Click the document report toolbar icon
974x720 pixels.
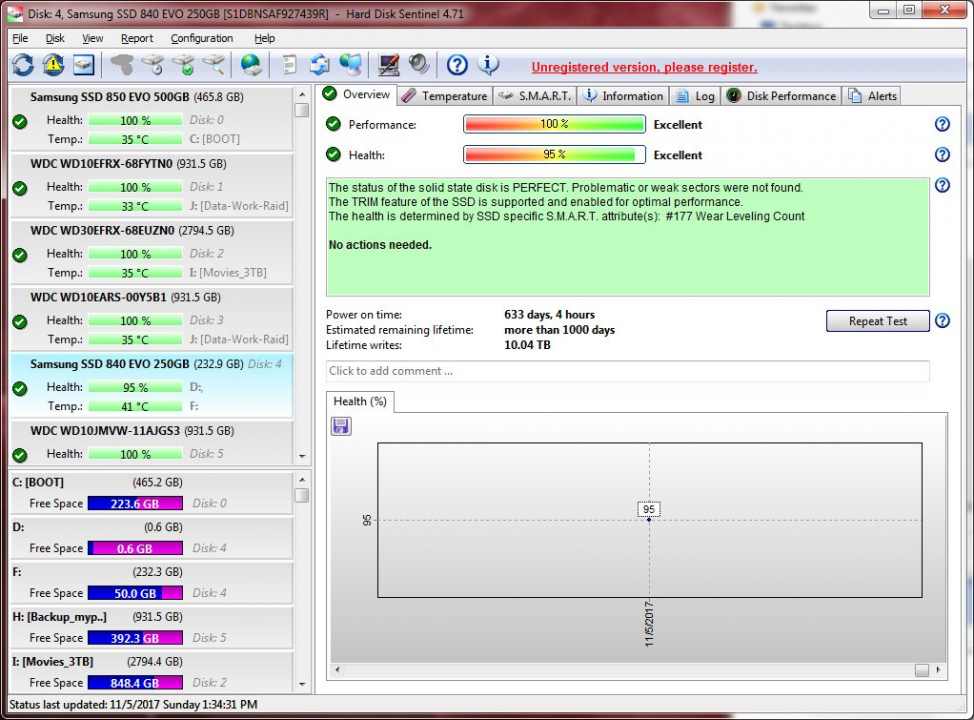click(x=289, y=65)
